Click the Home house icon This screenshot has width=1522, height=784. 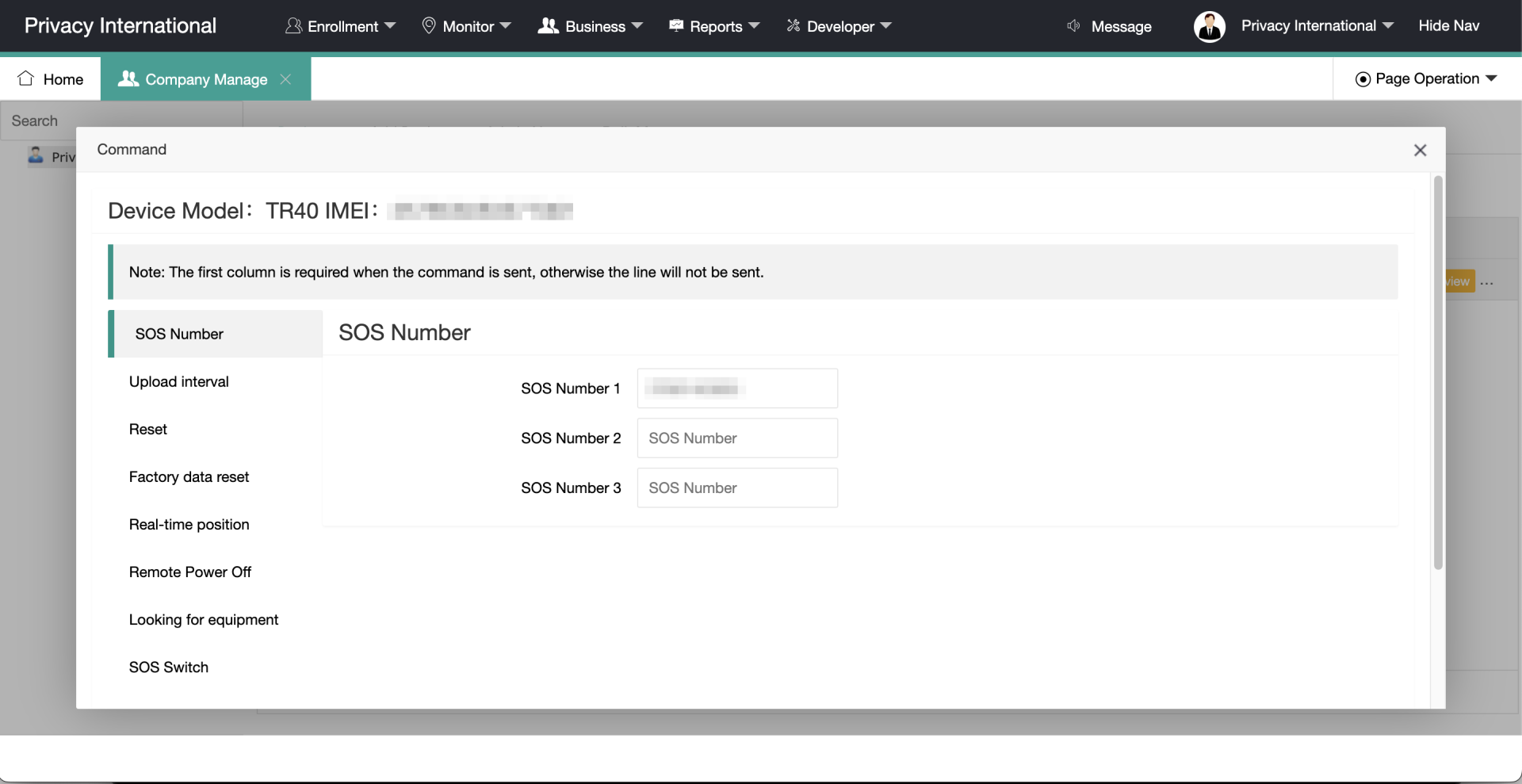coord(26,78)
